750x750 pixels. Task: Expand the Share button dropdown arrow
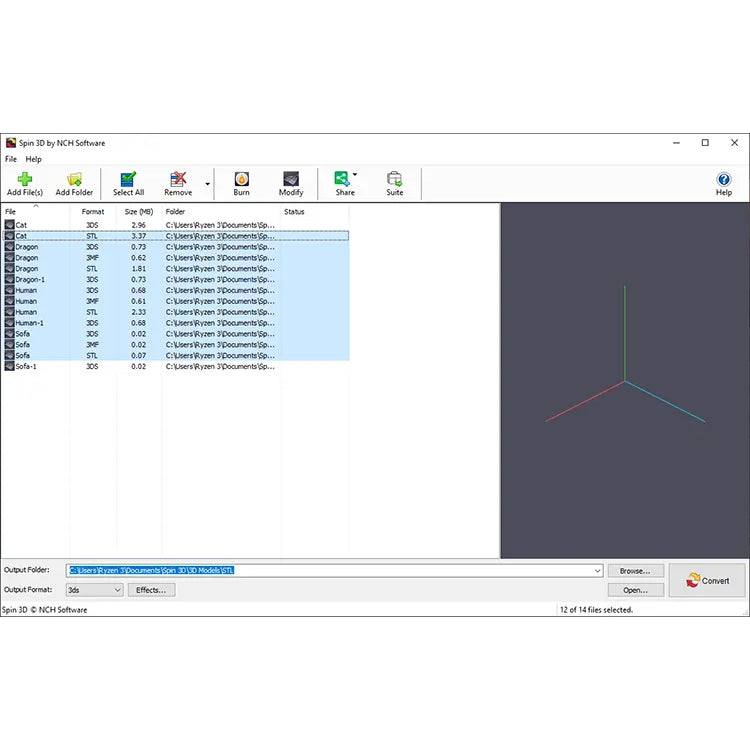tap(355, 175)
